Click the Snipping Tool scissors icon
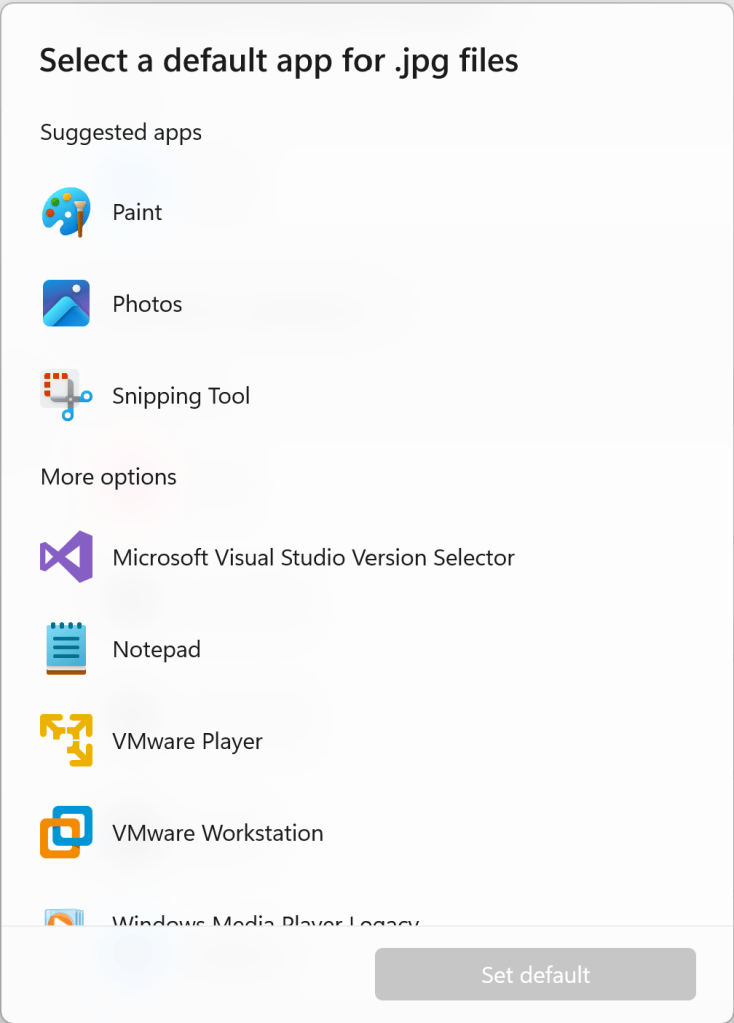Viewport: 734px width, 1023px height. point(66,395)
